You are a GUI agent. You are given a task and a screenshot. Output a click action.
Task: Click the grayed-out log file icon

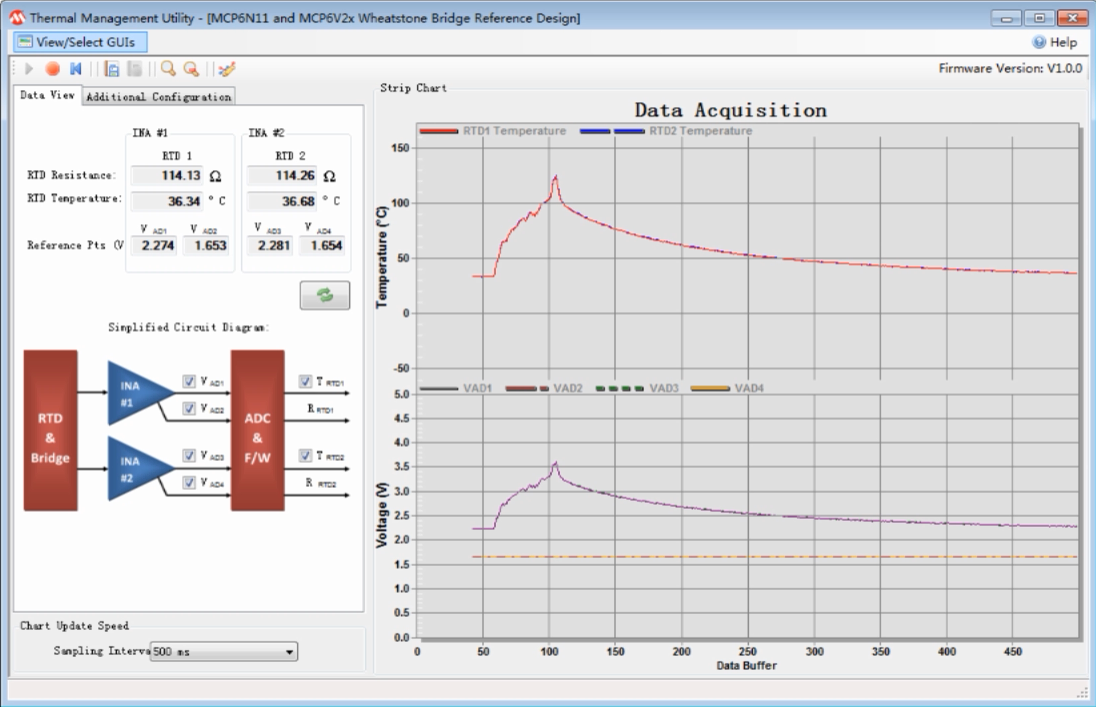pos(134,69)
